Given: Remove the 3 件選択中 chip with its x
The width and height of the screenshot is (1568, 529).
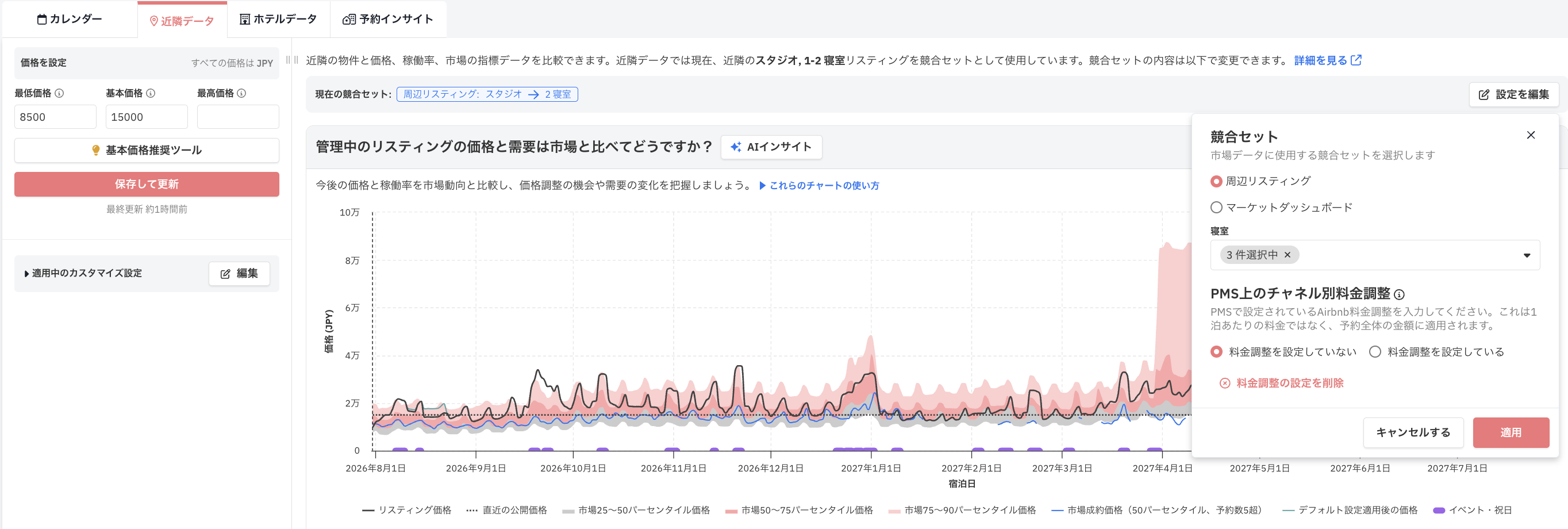Looking at the screenshot, I should [x=1288, y=255].
